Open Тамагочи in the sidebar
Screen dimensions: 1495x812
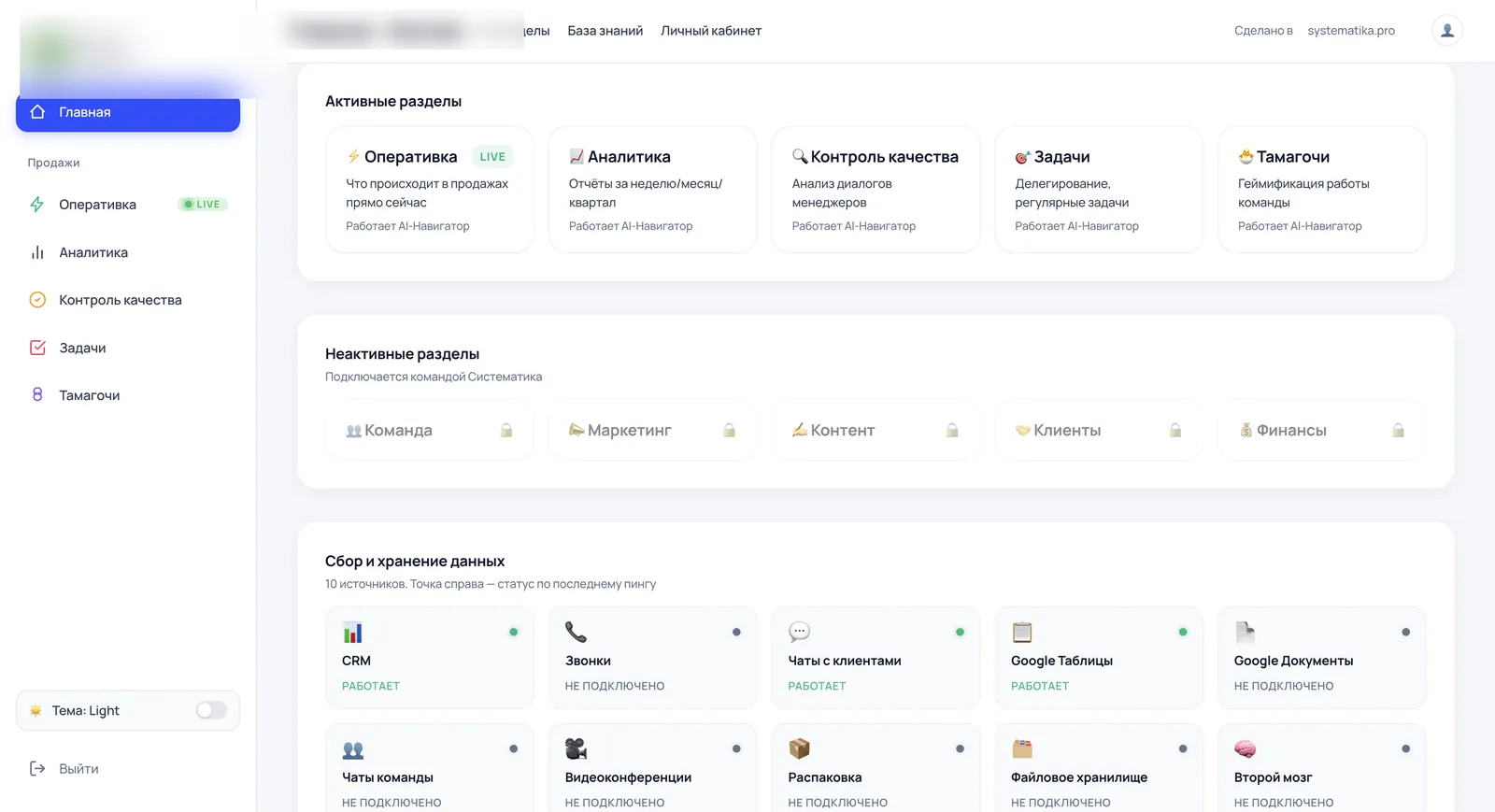(x=128, y=395)
